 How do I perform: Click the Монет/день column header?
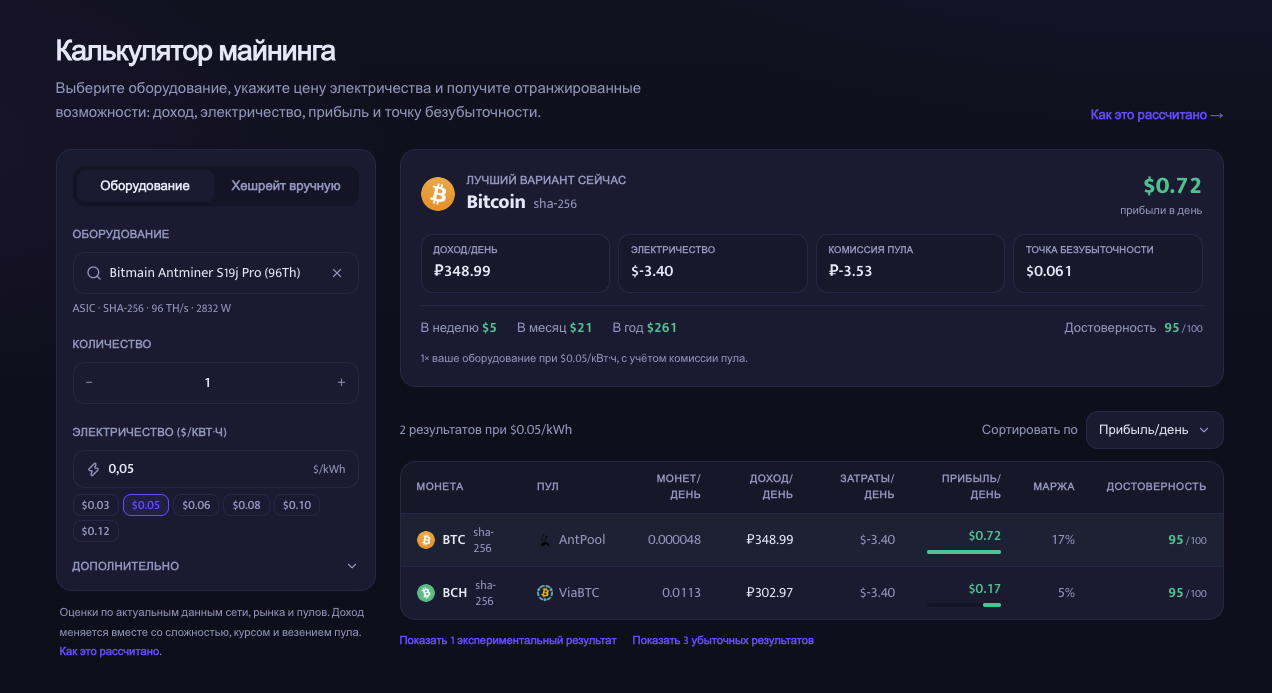pos(678,487)
